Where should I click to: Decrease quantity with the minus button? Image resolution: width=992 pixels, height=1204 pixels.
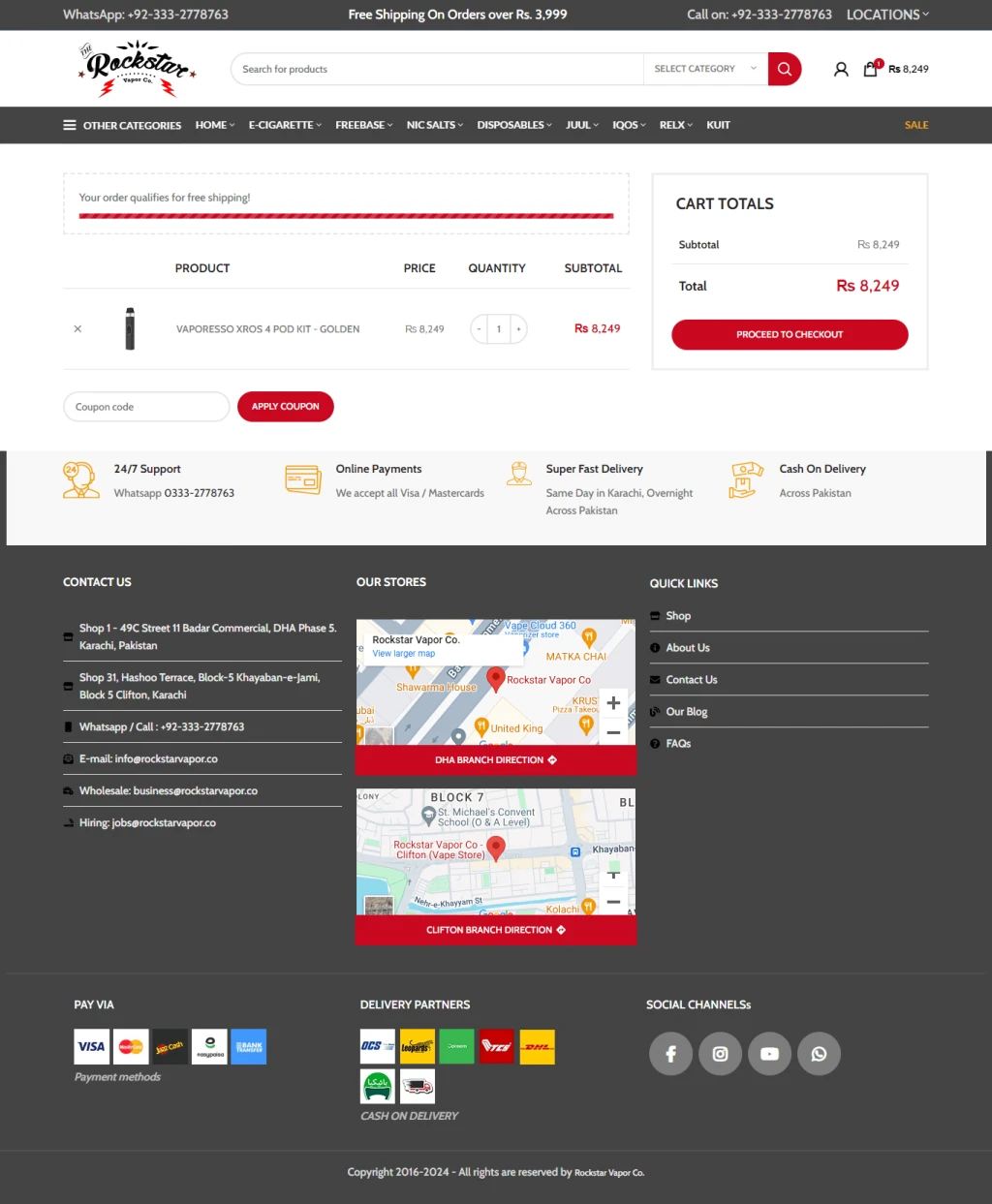479,329
